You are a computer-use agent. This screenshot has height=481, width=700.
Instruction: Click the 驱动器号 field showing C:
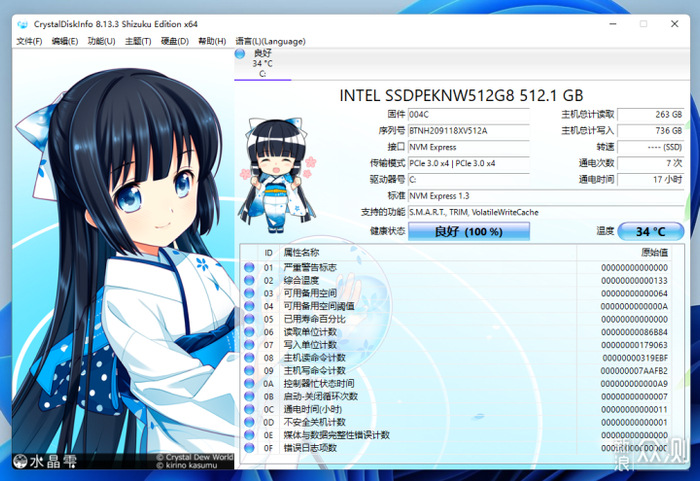coord(469,180)
